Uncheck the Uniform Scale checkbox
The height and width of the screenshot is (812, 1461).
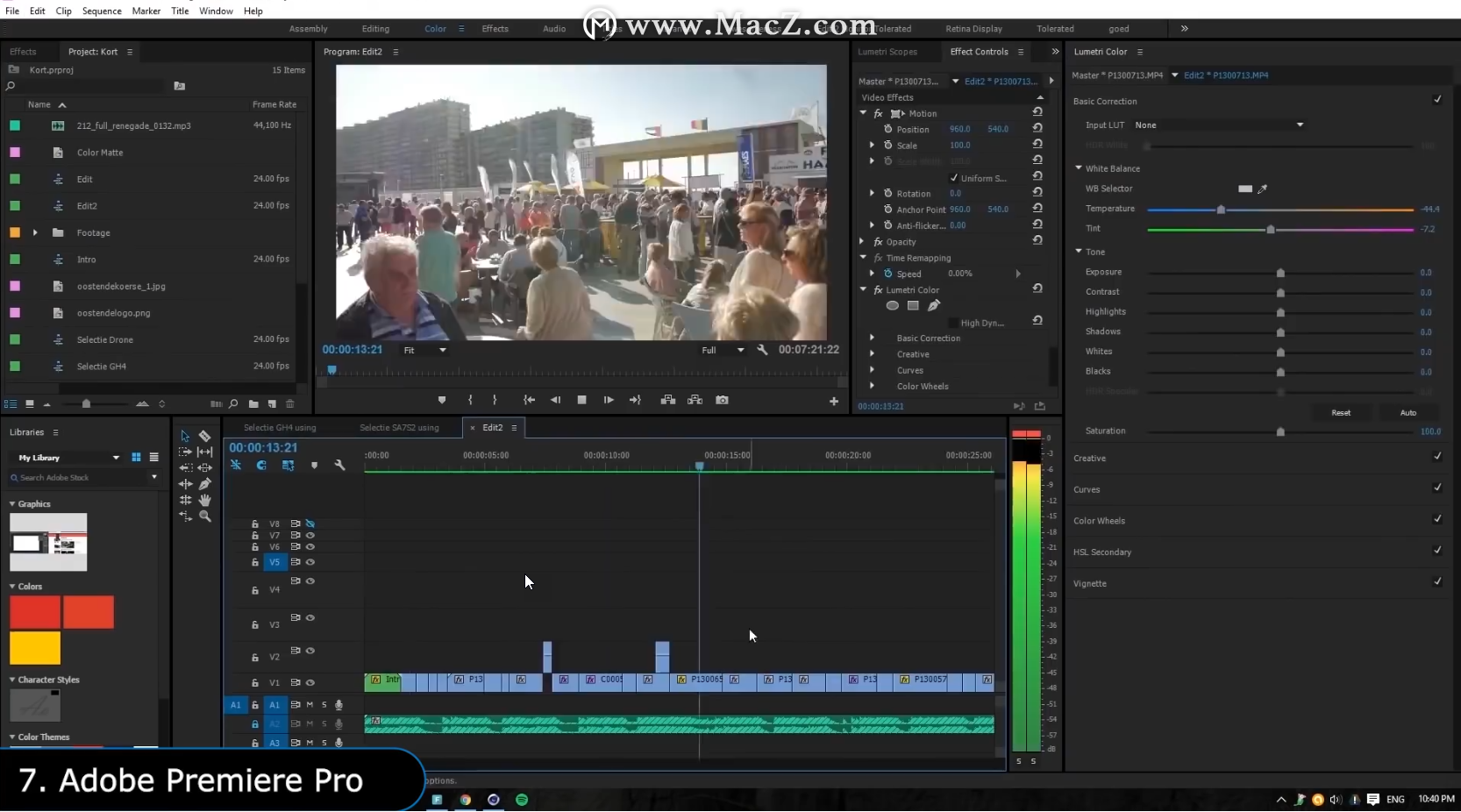(x=954, y=177)
